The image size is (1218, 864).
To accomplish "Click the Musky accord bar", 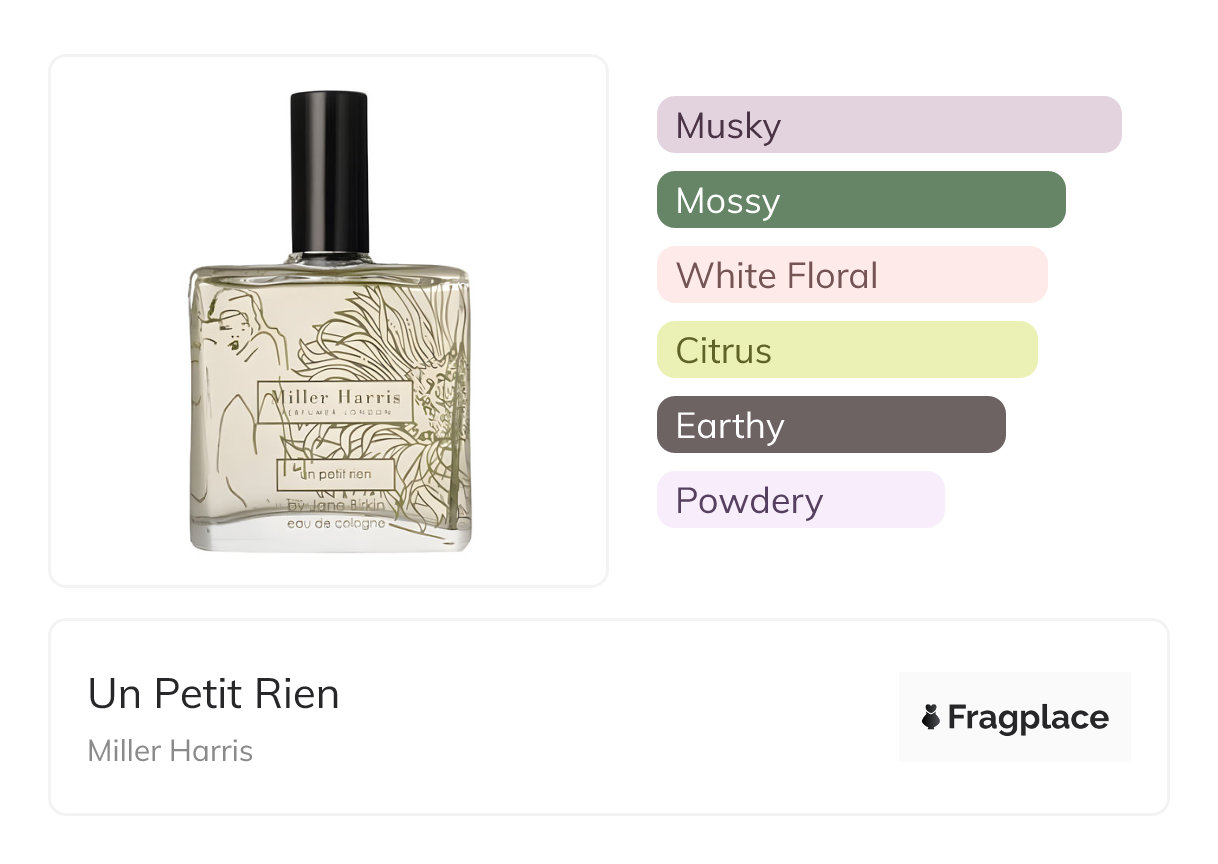I will [x=889, y=125].
